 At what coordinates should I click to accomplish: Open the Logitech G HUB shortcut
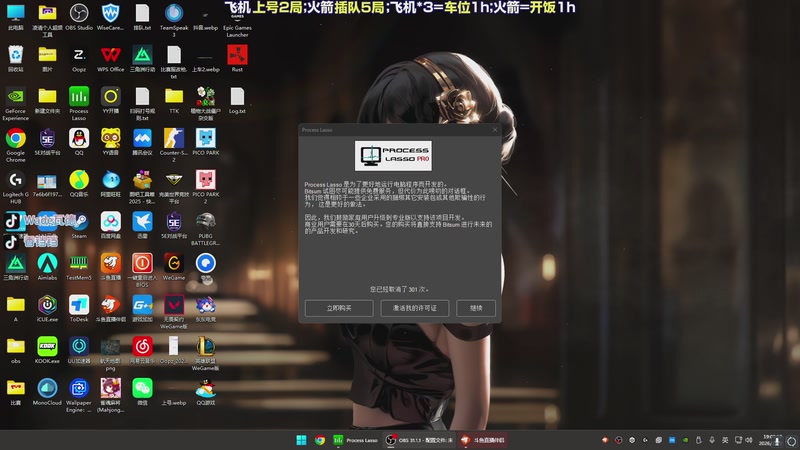tap(15, 187)
